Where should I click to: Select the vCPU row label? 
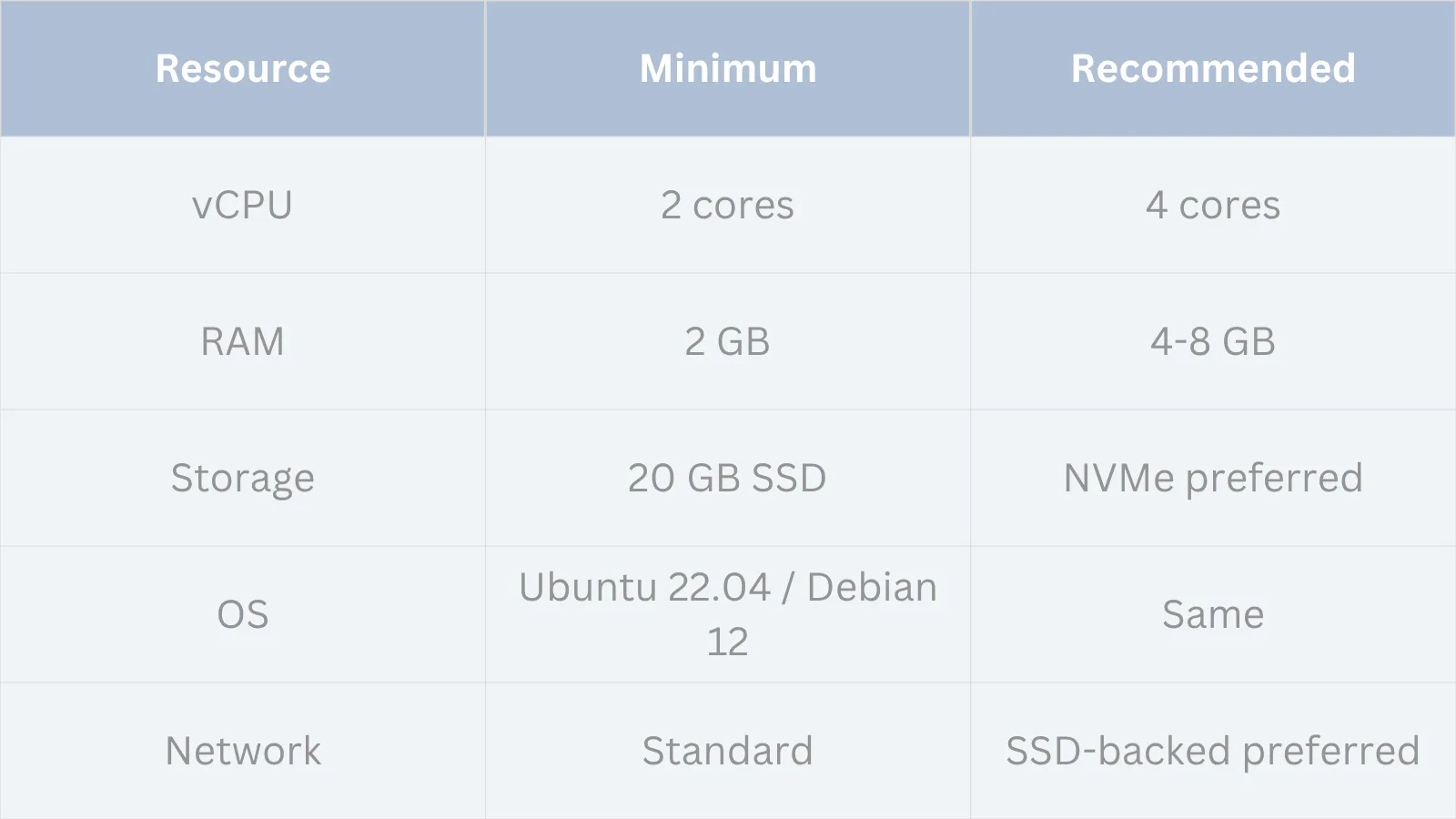coord(243,206)
